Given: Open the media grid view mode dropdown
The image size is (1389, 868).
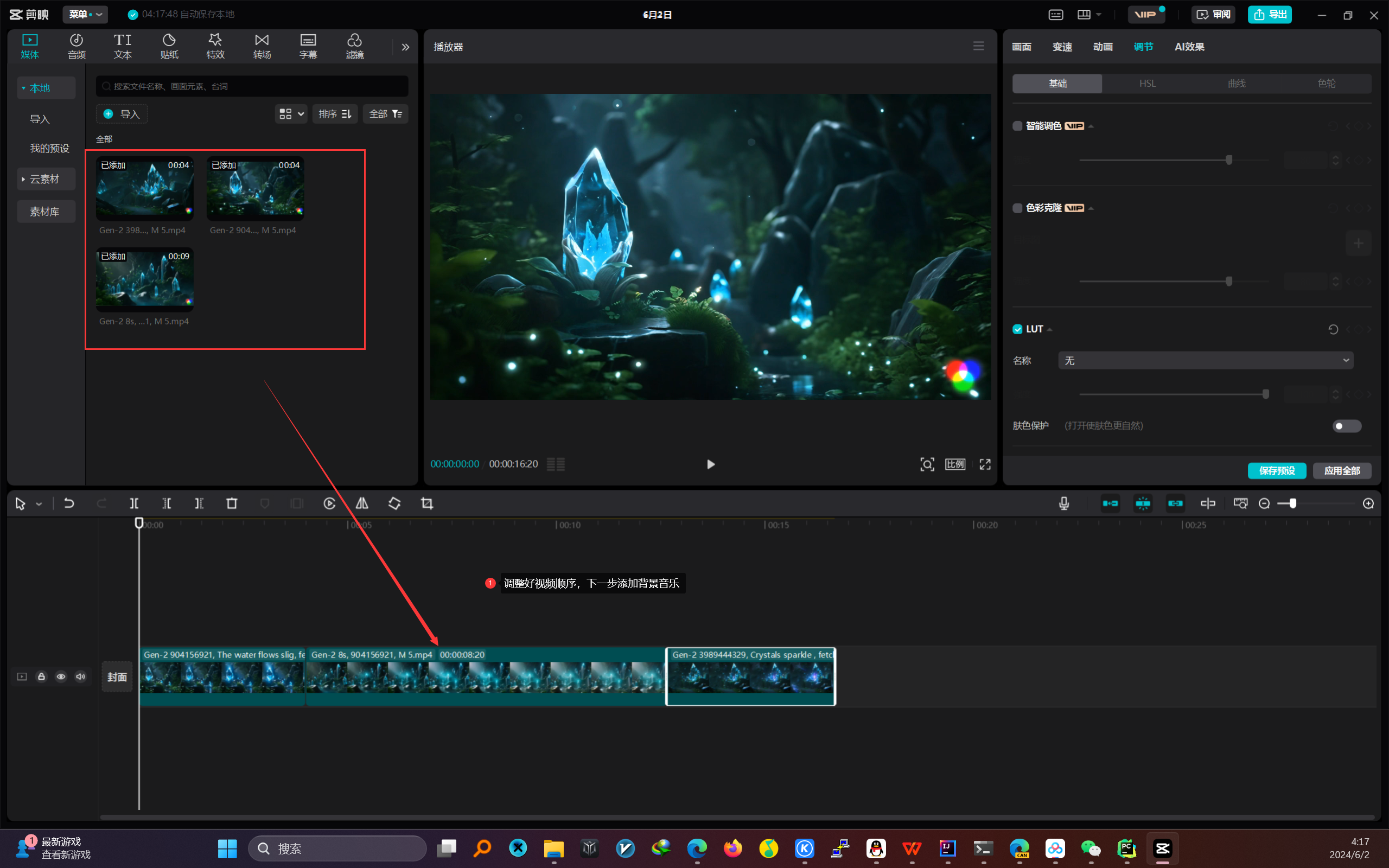Looking at the screenshot, I should click(x=291, y=114).
